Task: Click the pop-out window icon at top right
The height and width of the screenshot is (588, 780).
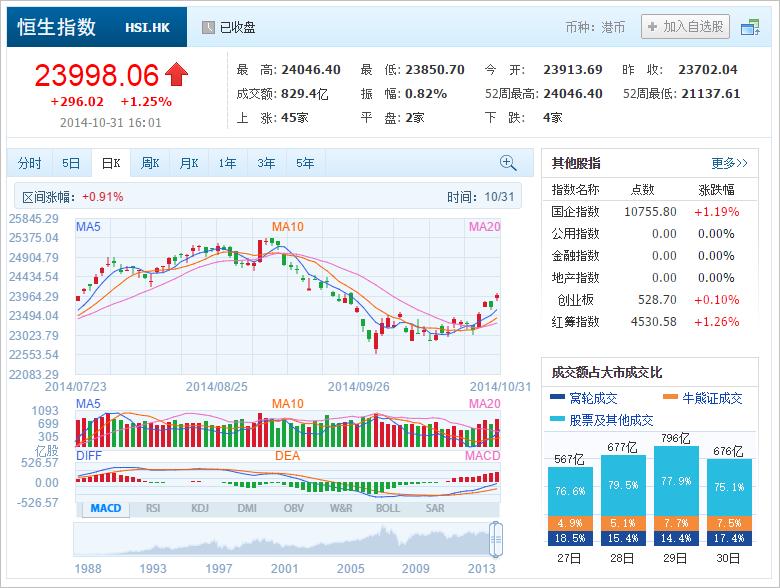Action: click(x=750, y=27)
